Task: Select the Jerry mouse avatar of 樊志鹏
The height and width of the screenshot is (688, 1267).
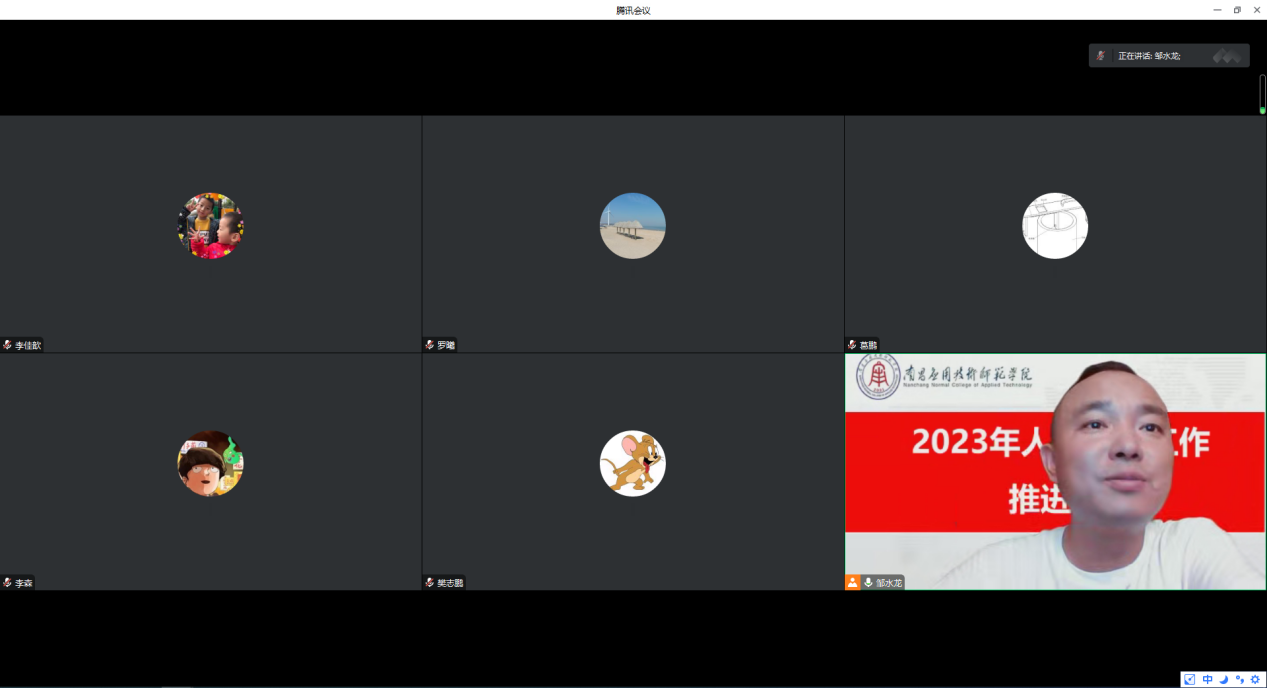Action: pyautogui.click(x=632, y=463)
